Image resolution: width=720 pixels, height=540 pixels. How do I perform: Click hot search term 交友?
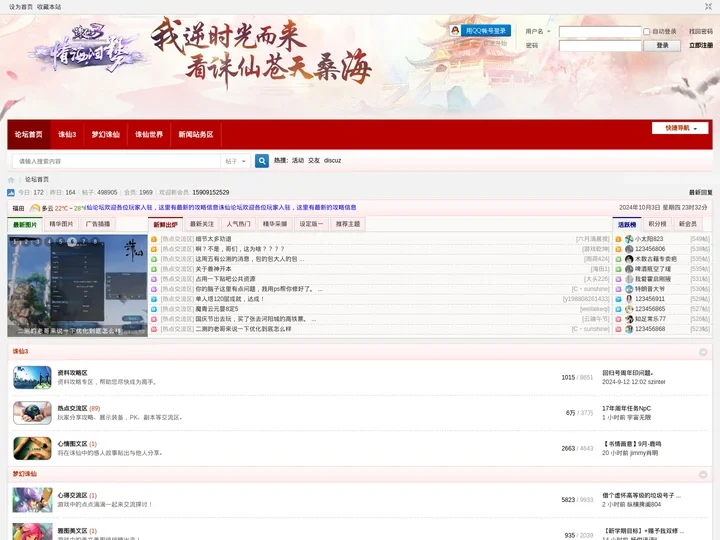click(x=314, y=161)
